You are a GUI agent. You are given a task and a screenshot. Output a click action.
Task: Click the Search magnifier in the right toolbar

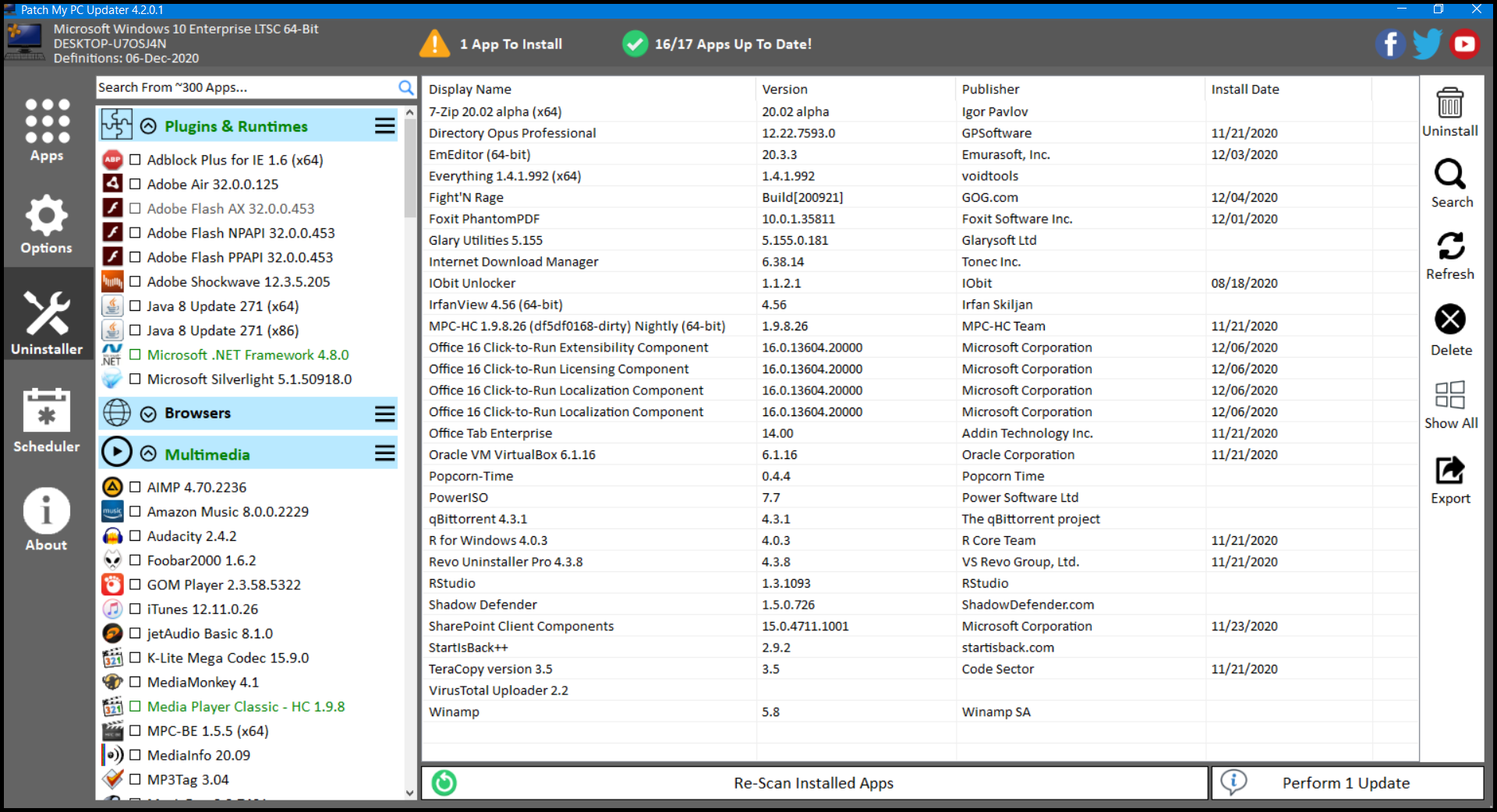pos(1450,174)
